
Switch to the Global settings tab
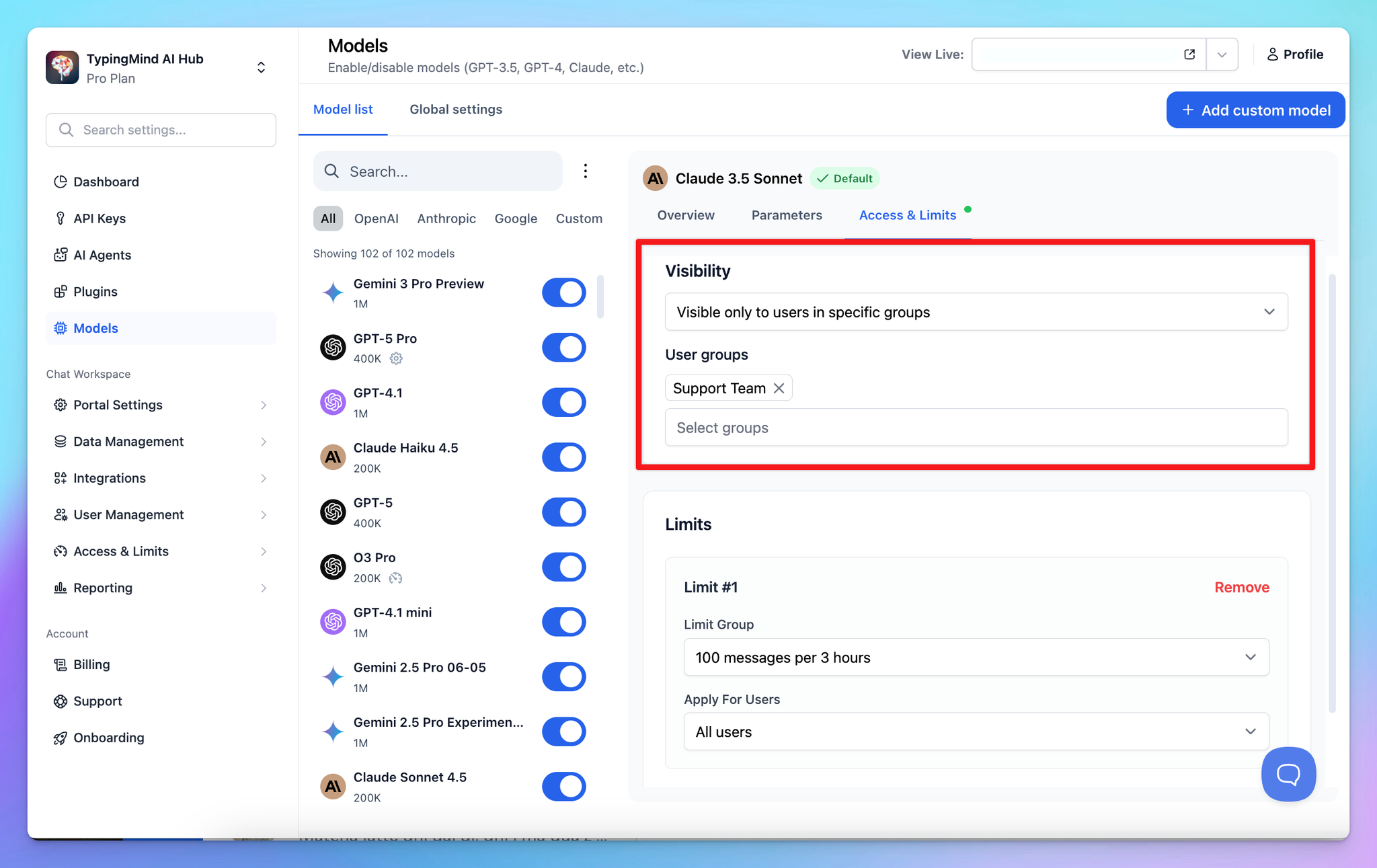pyautogui.click(x=456, y=110)
